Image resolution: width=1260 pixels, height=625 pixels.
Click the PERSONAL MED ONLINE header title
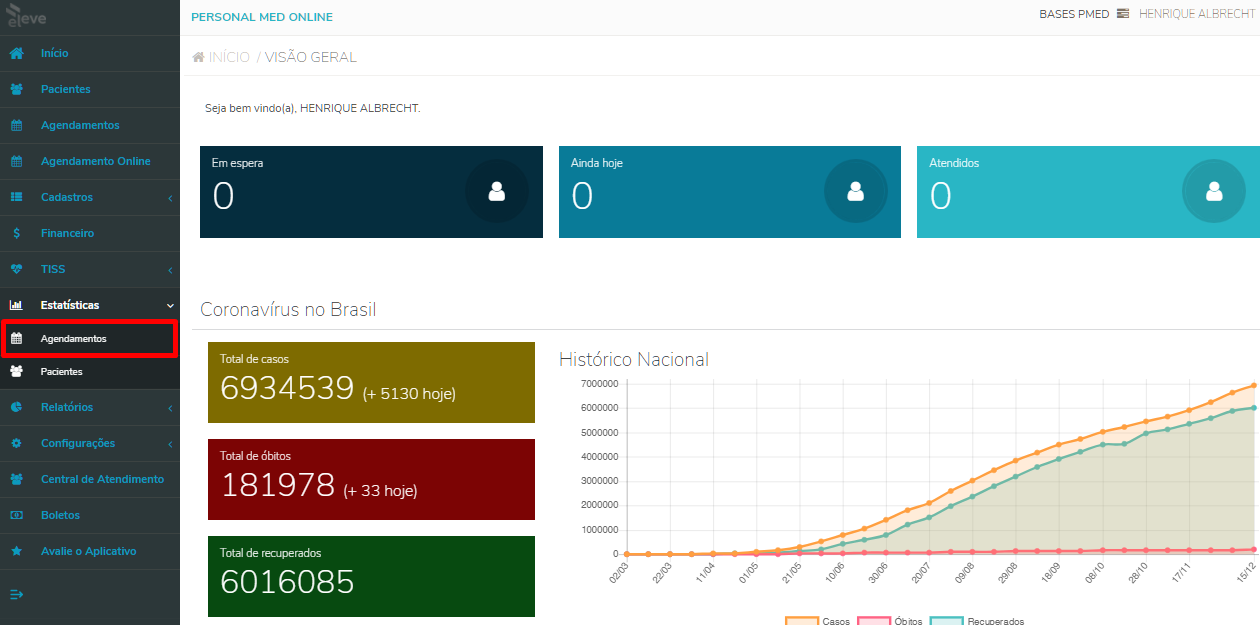[262, 17]
